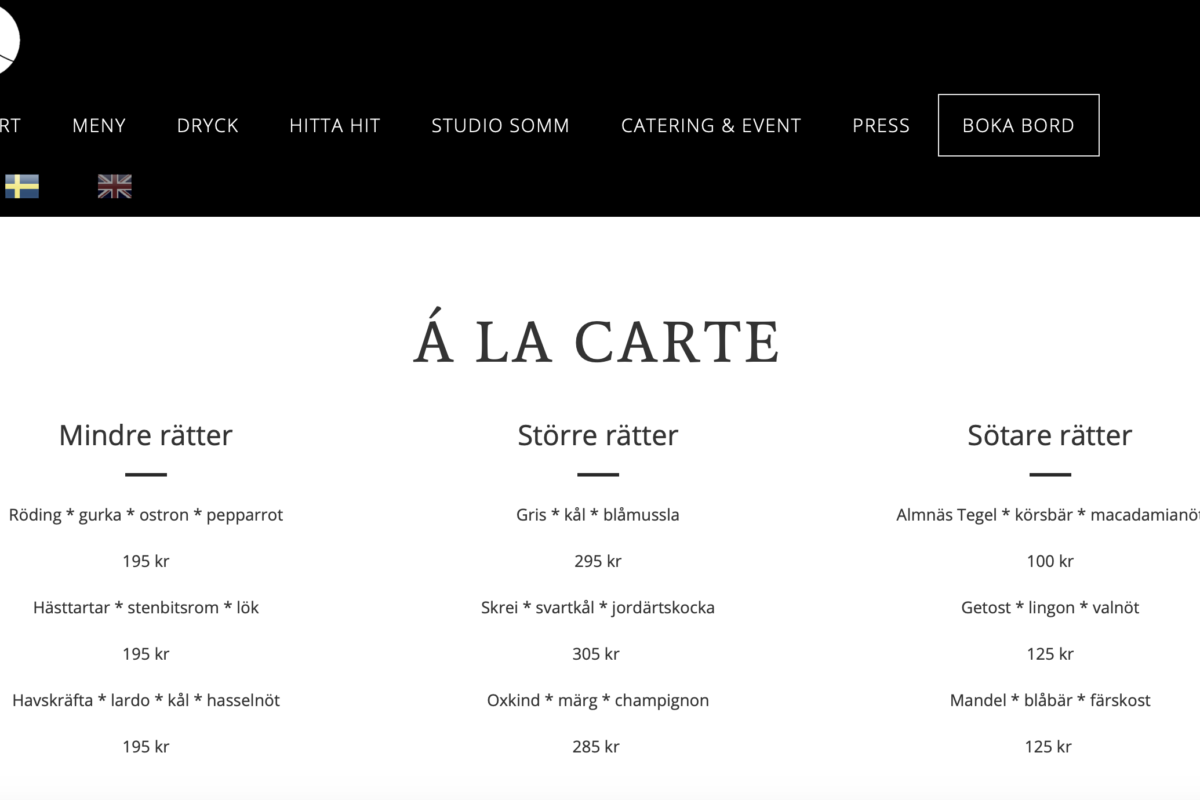1200x800 pixels.
Task: Switch language with the British flag icon
Action: 115,186
